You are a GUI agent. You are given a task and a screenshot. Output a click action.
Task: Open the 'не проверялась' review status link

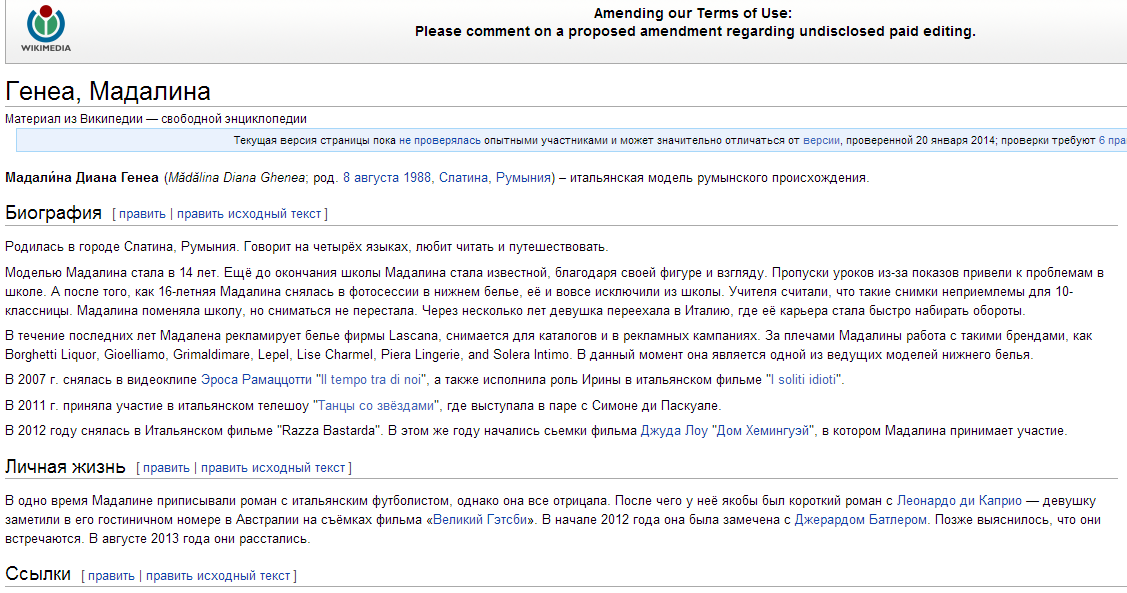439,141
